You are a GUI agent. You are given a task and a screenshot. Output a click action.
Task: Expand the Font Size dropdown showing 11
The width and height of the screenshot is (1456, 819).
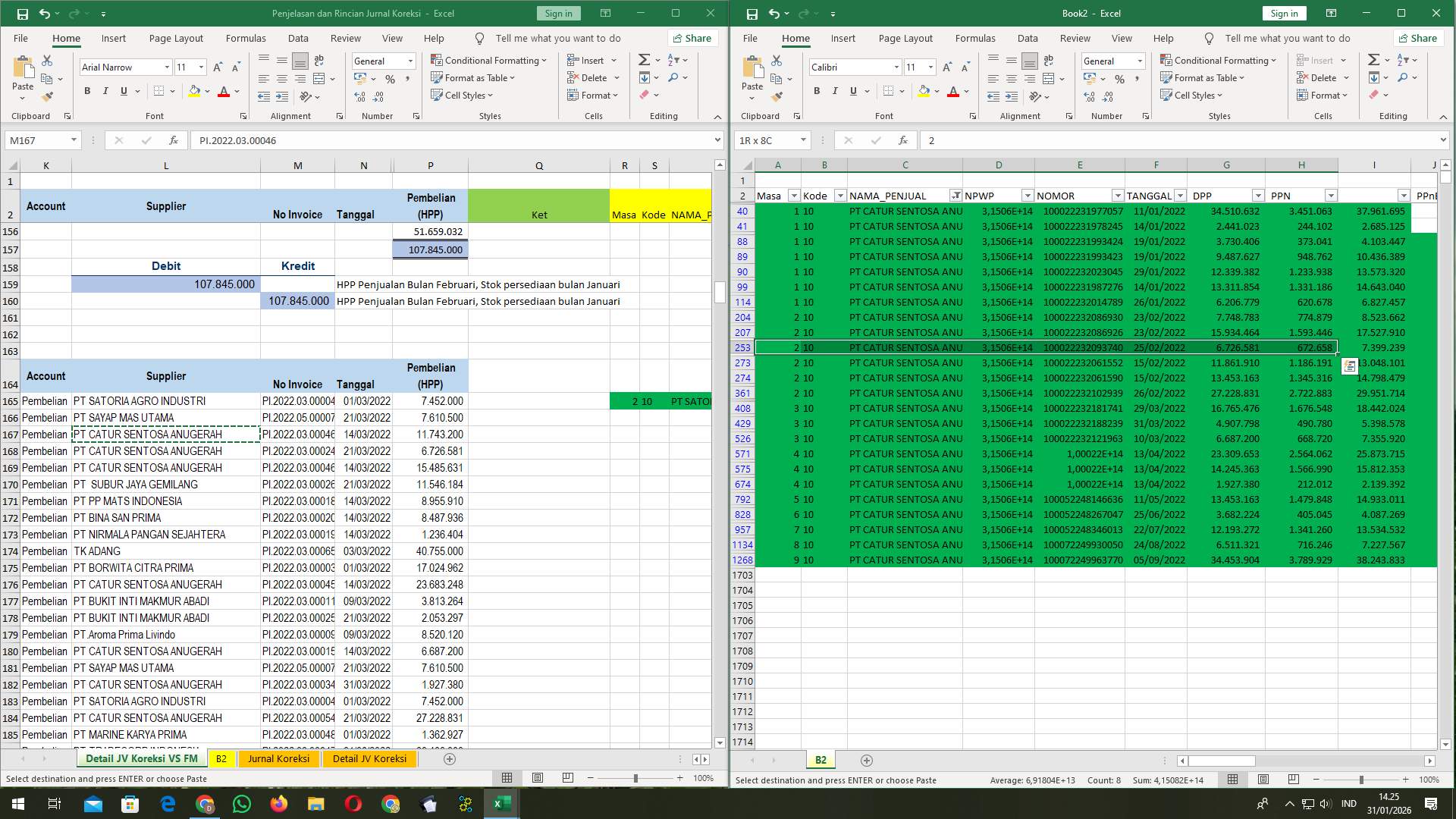[200, 67]
